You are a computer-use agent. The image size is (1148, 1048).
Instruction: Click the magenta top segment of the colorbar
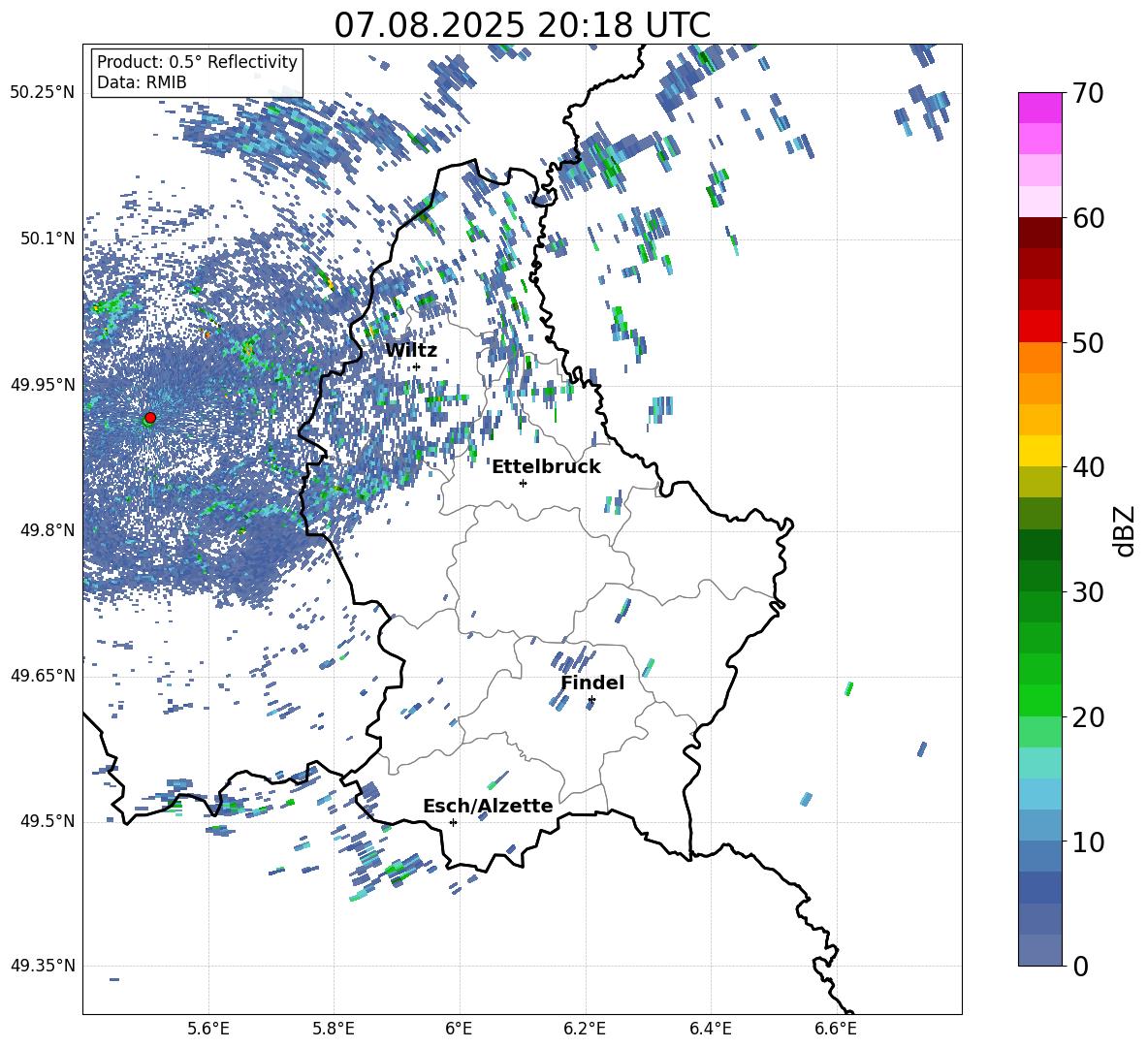pos(1040,108)
